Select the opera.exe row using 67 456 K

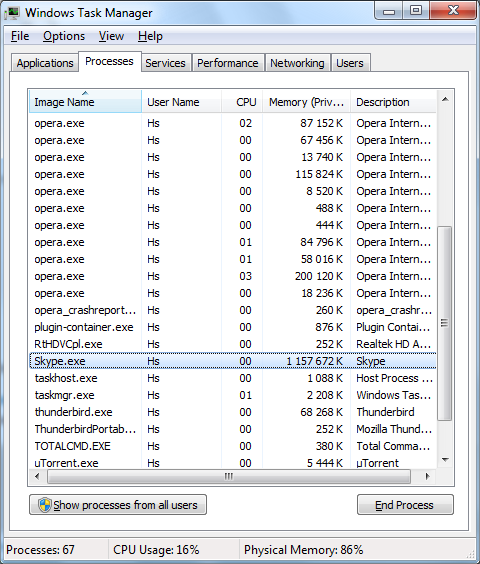[x=233, y=140]
